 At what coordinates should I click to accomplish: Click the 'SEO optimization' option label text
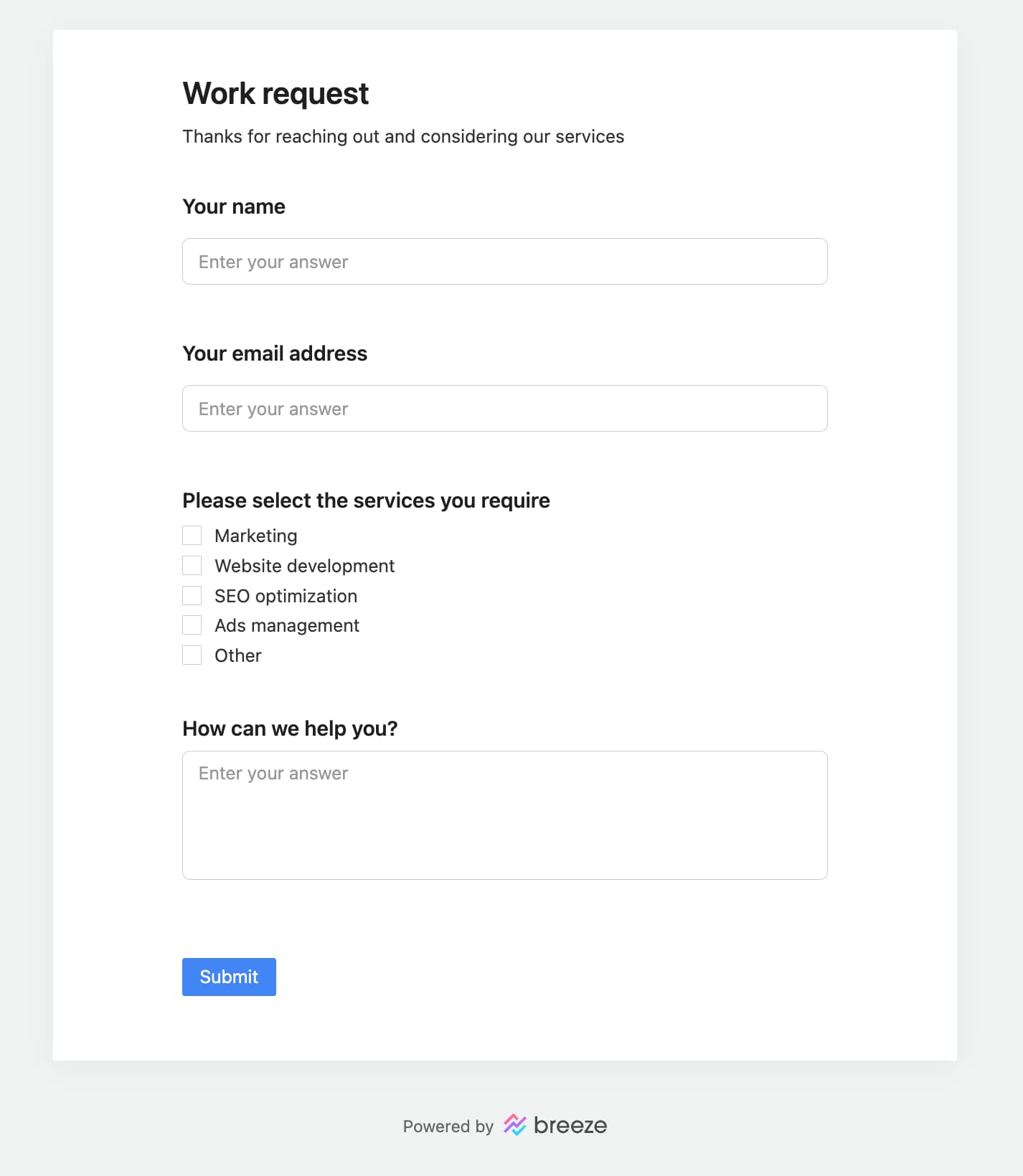[x=286, y=596]
